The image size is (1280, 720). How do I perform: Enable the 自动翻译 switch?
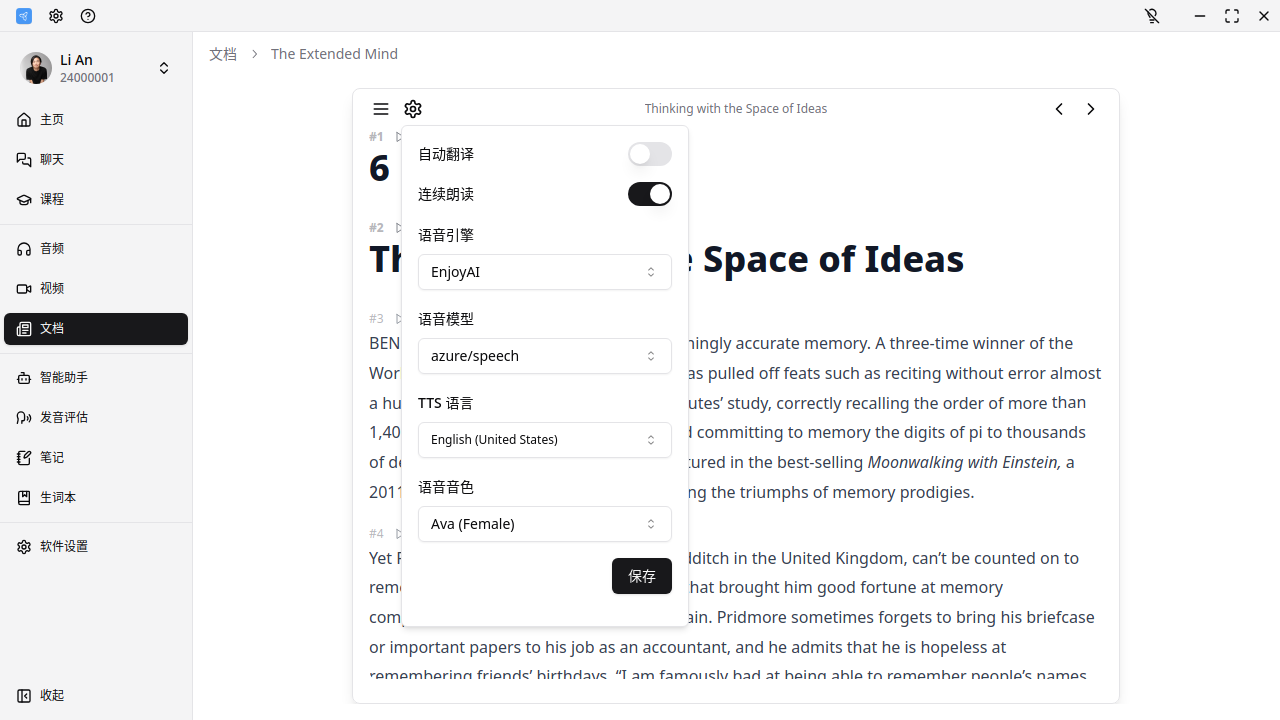pyautogui.click(x=649, y=154)
